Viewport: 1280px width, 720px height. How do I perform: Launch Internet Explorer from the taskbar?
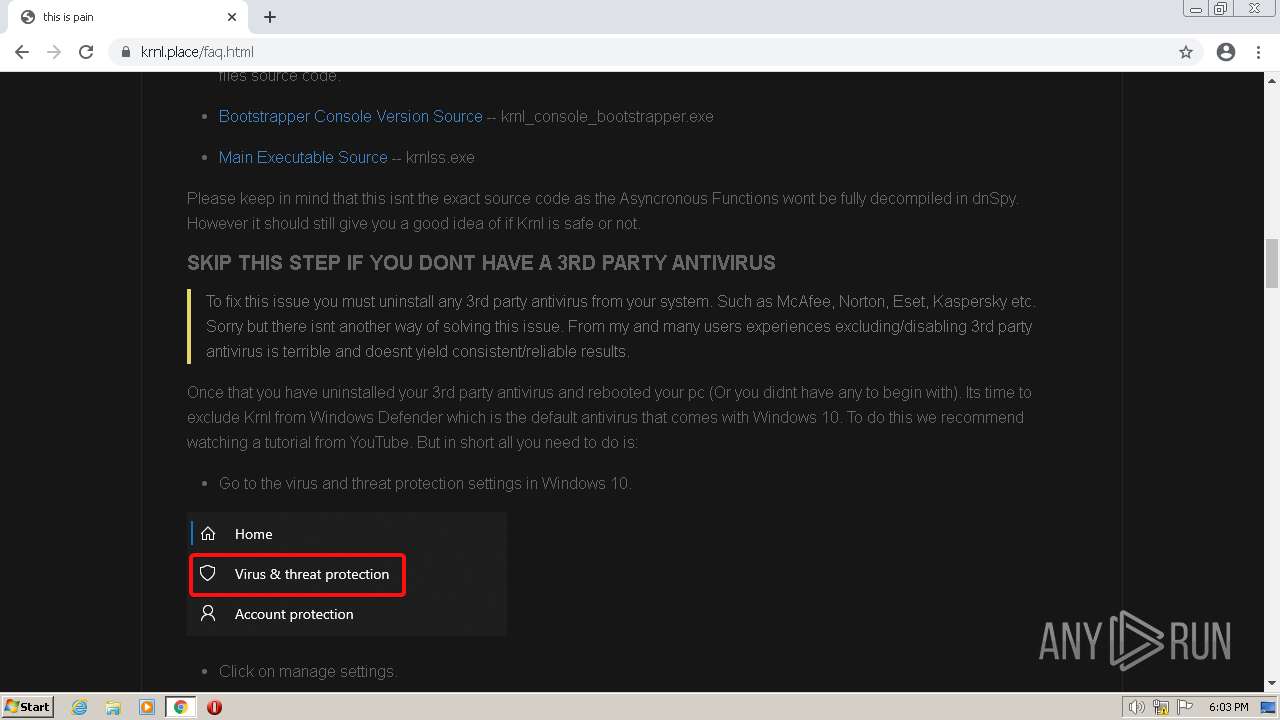click(80, 707)
